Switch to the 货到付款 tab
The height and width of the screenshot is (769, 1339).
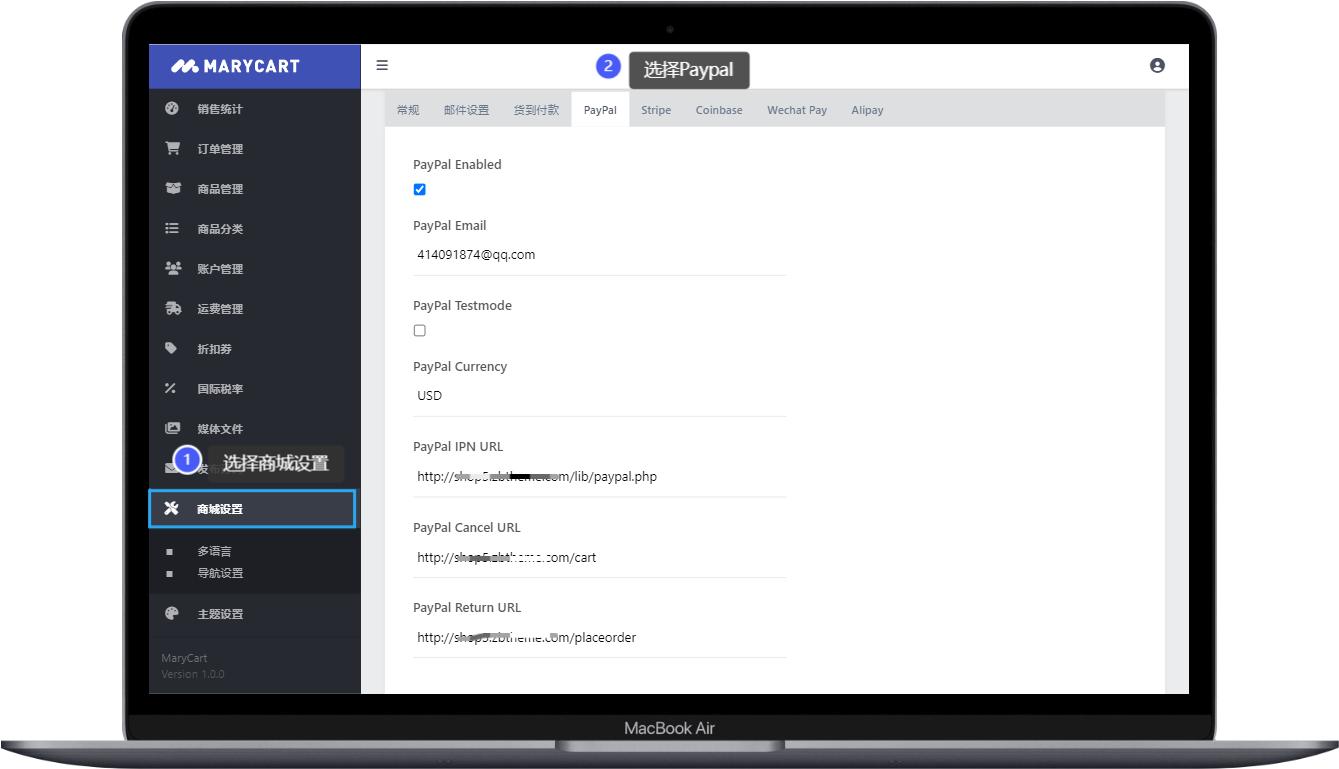pos(537,110)
